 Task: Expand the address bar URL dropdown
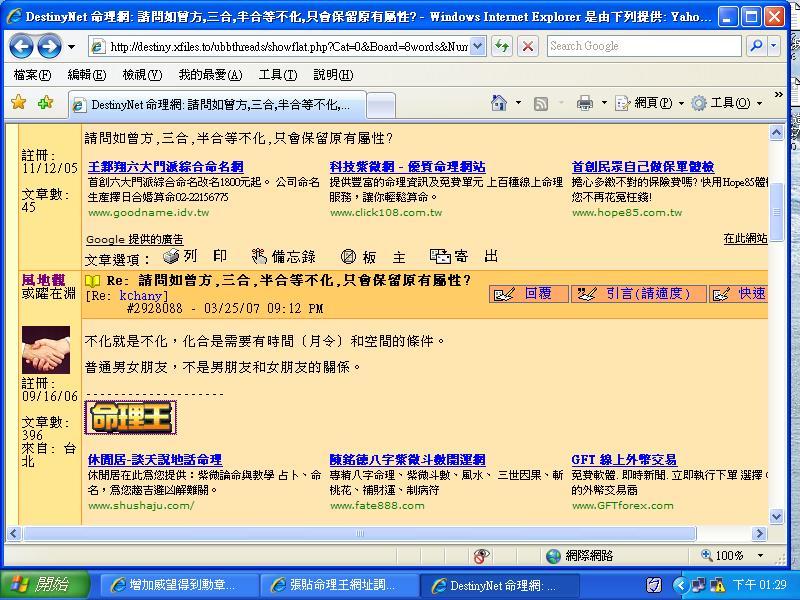(477, 46)
